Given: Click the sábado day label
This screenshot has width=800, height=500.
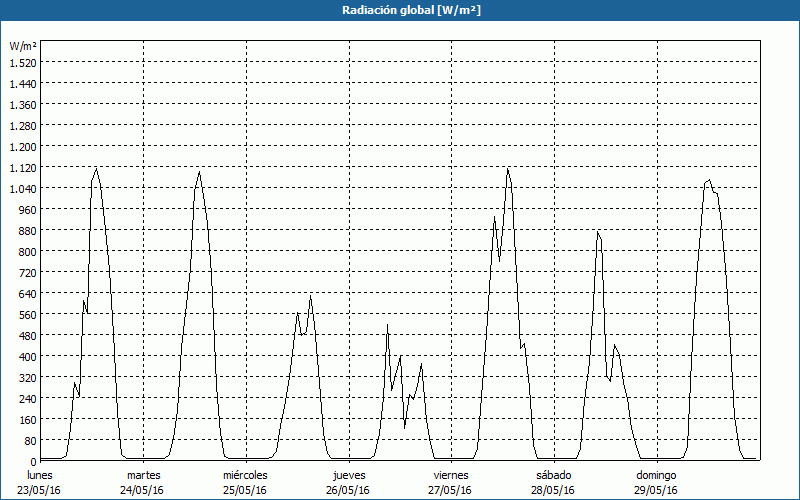Looking at the screenshot, I should pyautogui.click(x=554, y=474).
